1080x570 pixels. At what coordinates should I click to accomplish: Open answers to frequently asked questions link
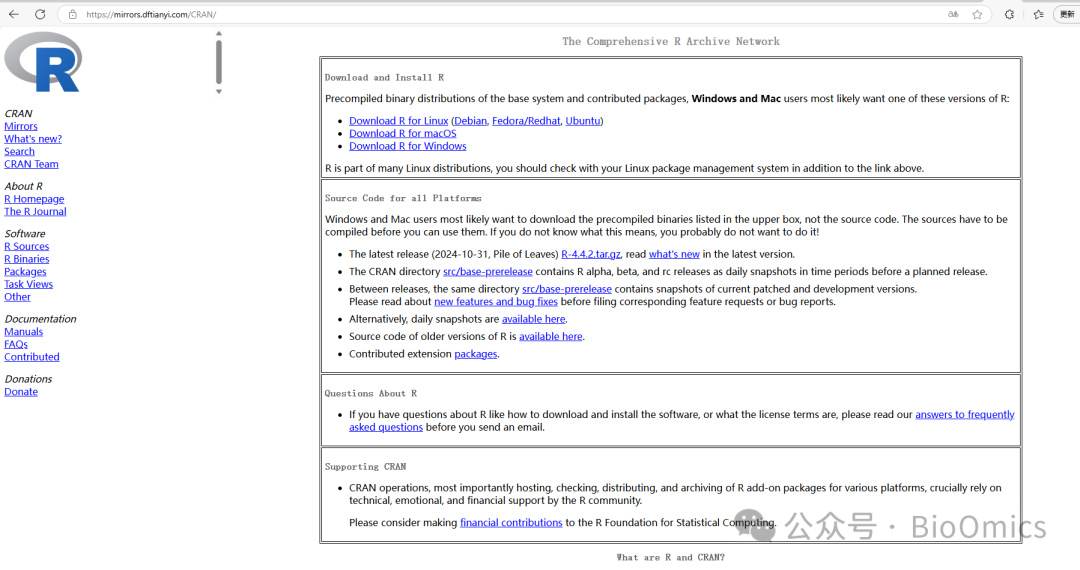964,414
